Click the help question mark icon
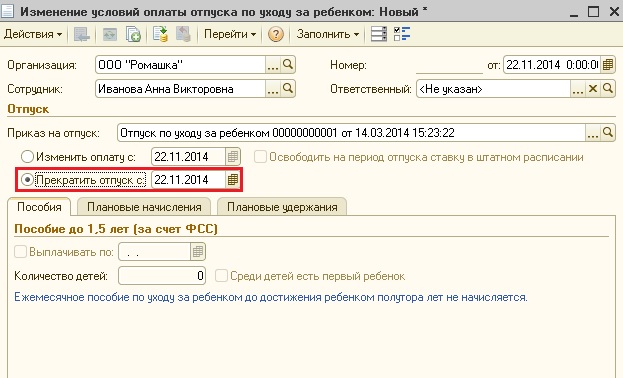Screen dimensions: 623x378 [276, 34]
